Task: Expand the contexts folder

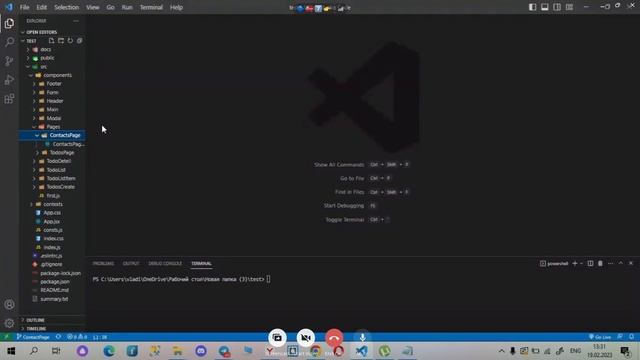Action: coord(52,204)
